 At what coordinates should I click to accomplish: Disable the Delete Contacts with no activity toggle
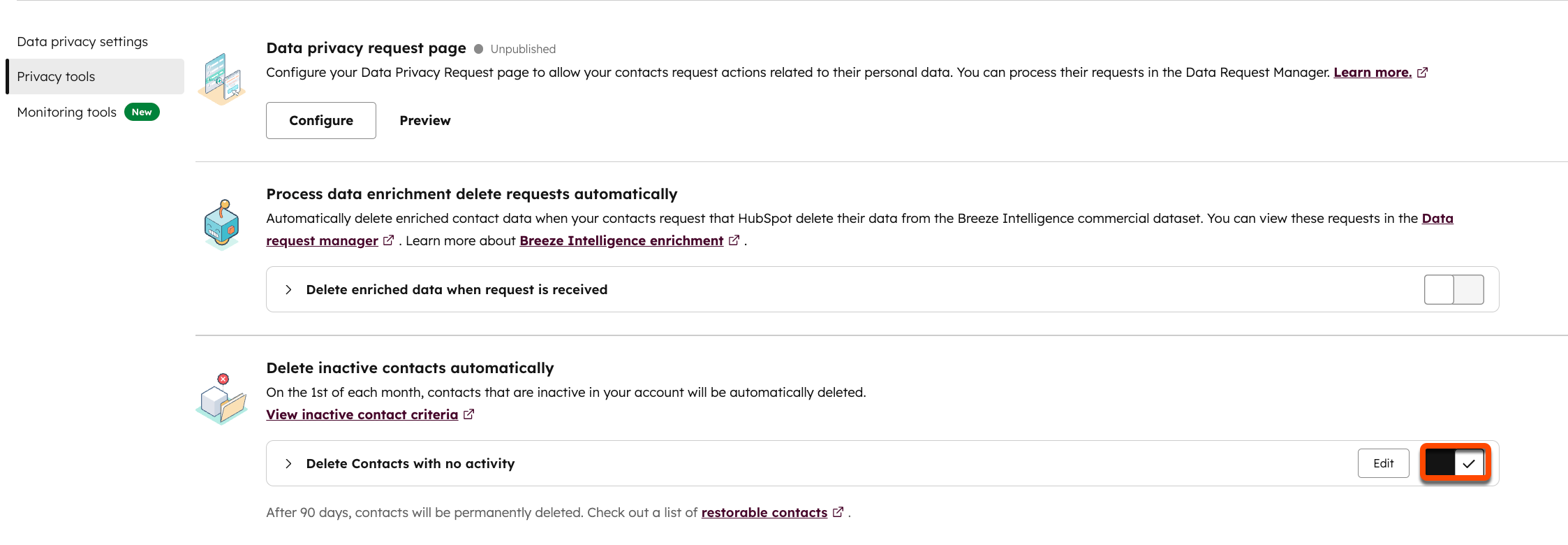coord(1454,463)
